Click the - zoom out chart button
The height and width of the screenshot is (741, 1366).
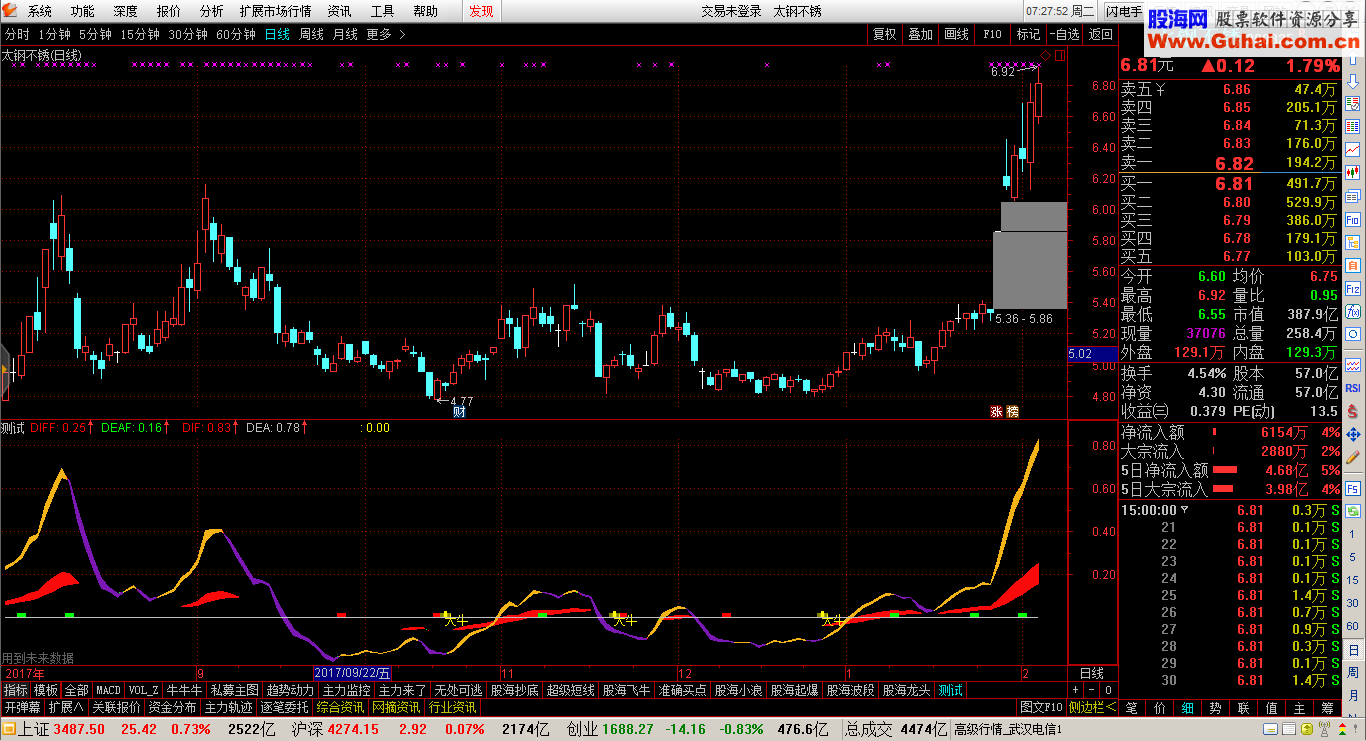[1092, 690]
